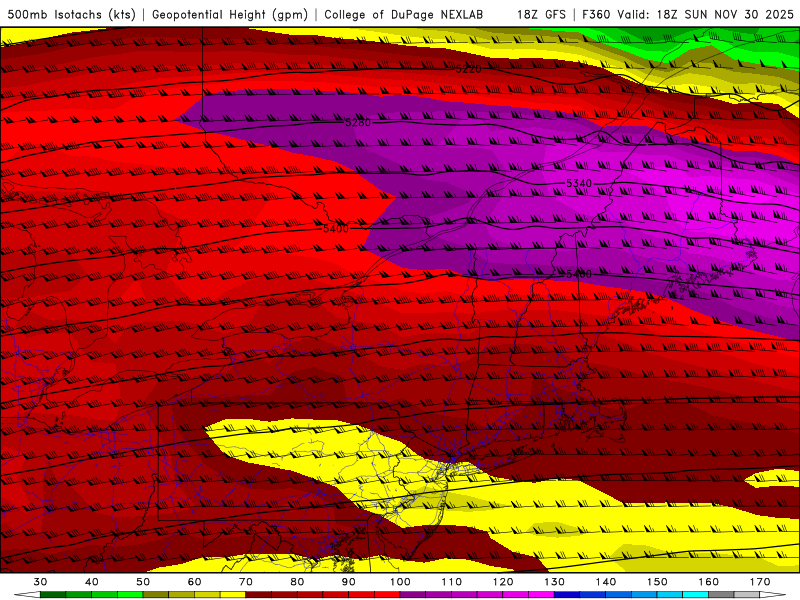Click the '500mb Isotachs (kts)' title text

point(72,14)
